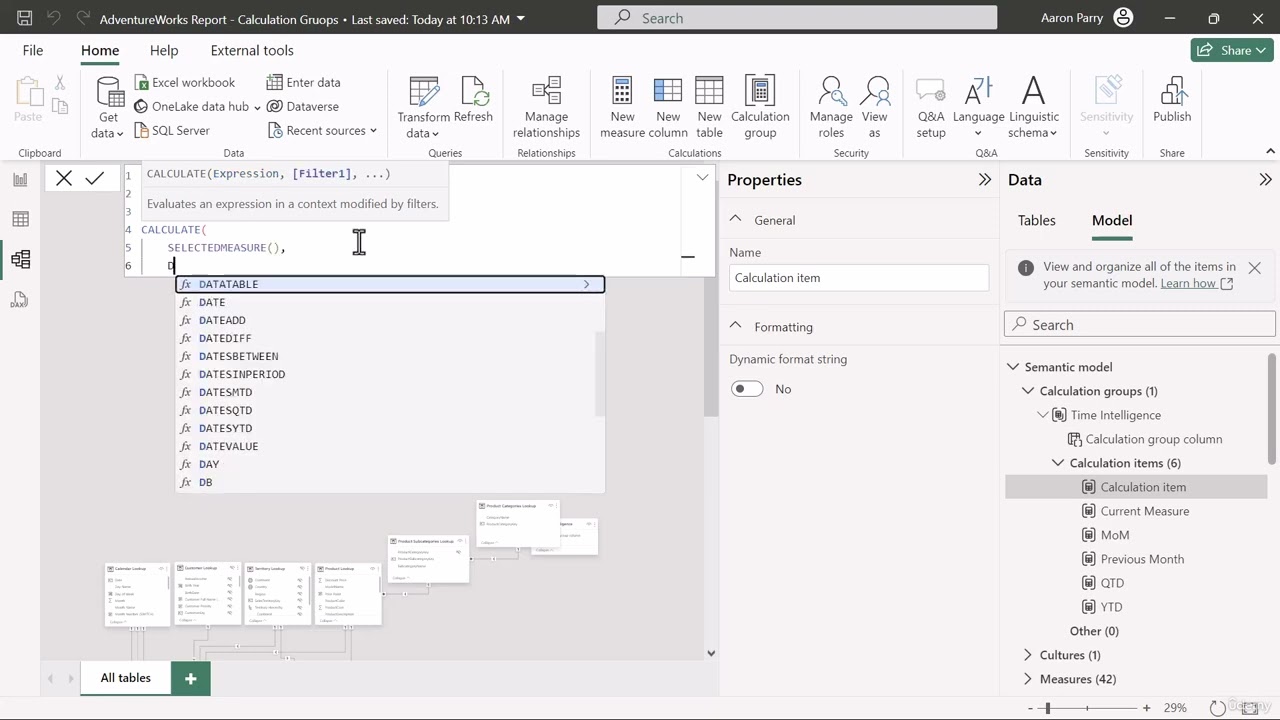The image size is (1280, 720).
Task: Click the Share button
Action: 1232,50
